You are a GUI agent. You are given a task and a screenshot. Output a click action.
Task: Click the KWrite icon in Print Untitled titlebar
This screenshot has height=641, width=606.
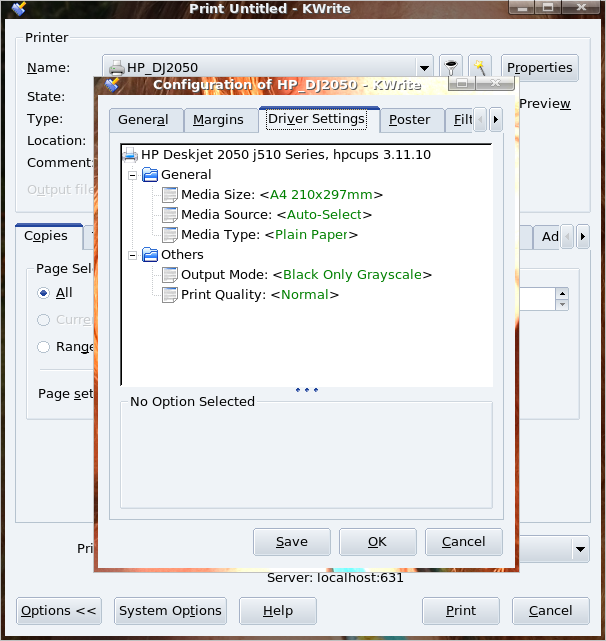[x=19, y=8]
